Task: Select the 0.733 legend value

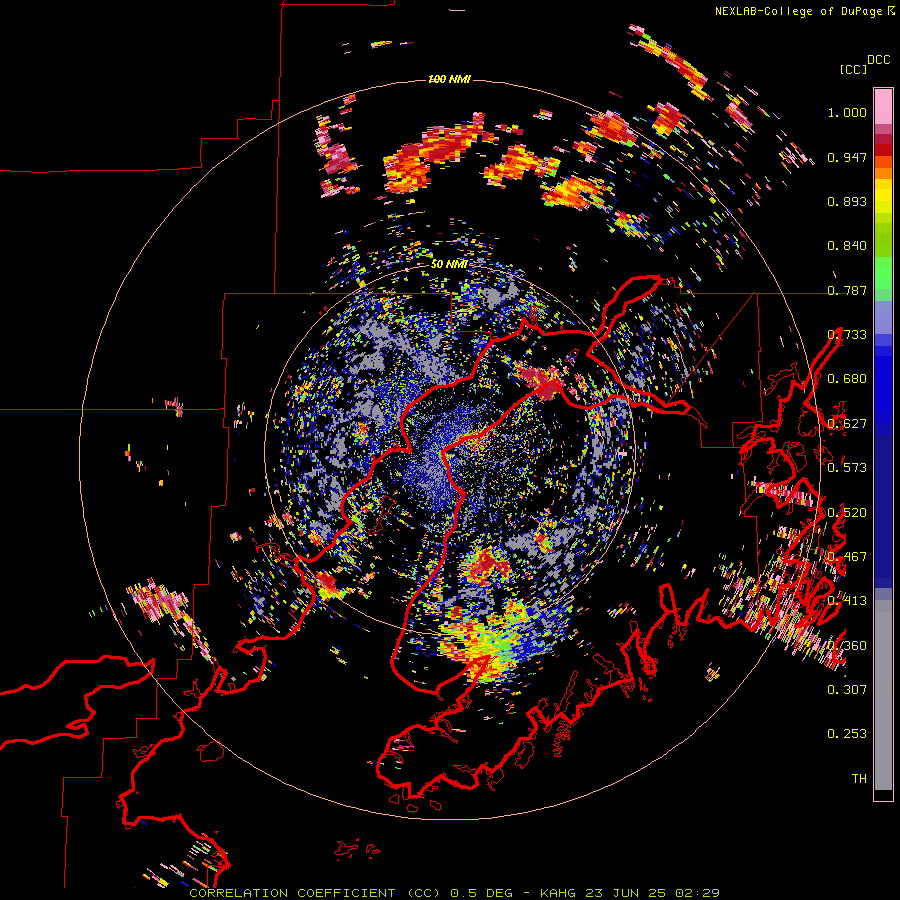Action: [847, 335]
